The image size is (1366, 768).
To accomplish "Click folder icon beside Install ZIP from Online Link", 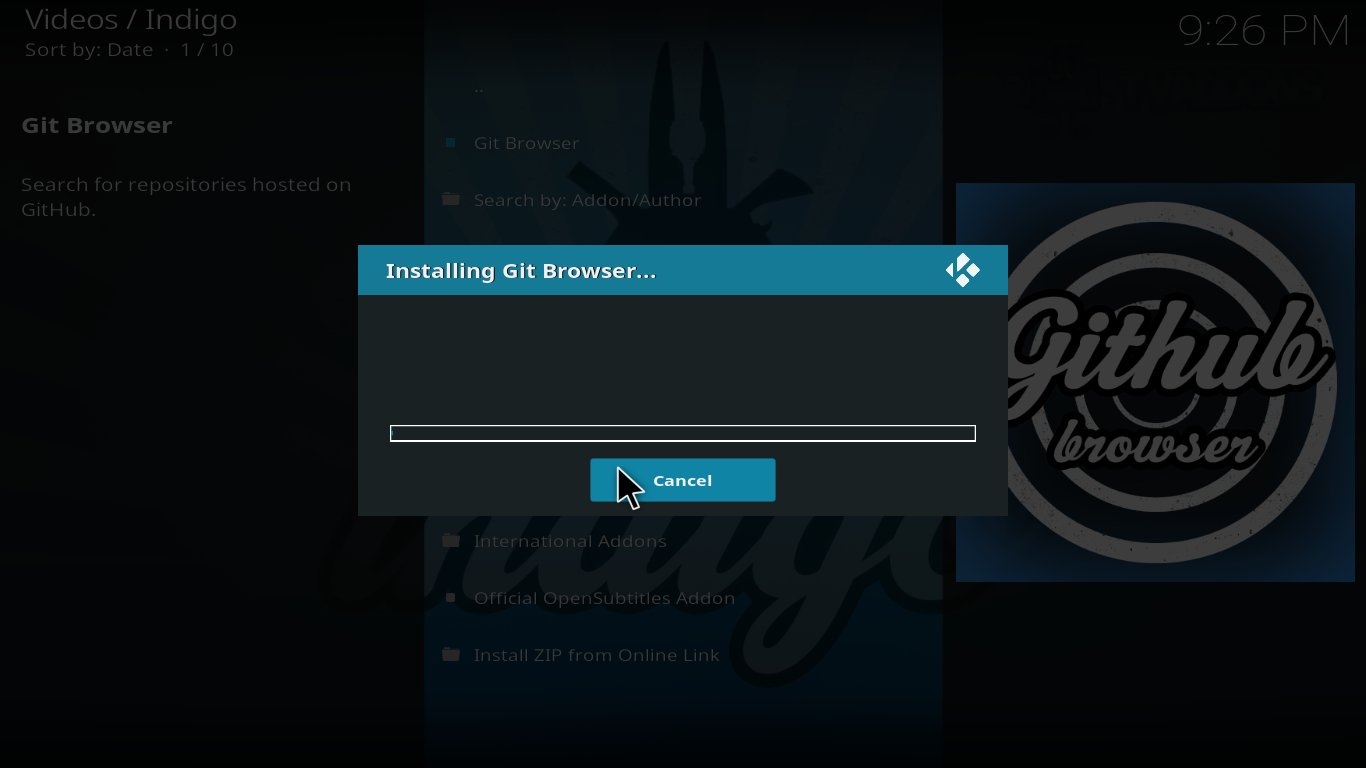I will pos(451,655).
